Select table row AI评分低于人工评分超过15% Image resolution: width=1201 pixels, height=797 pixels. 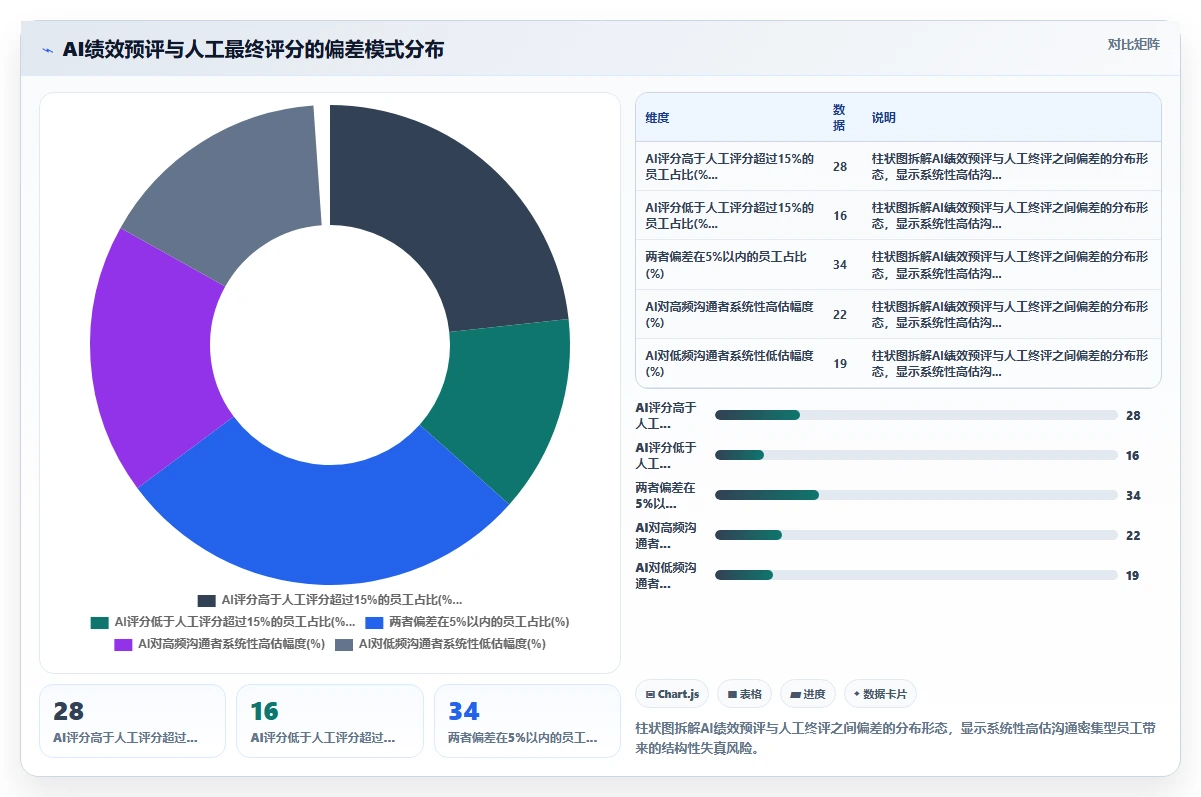click(x=898, y=215)
